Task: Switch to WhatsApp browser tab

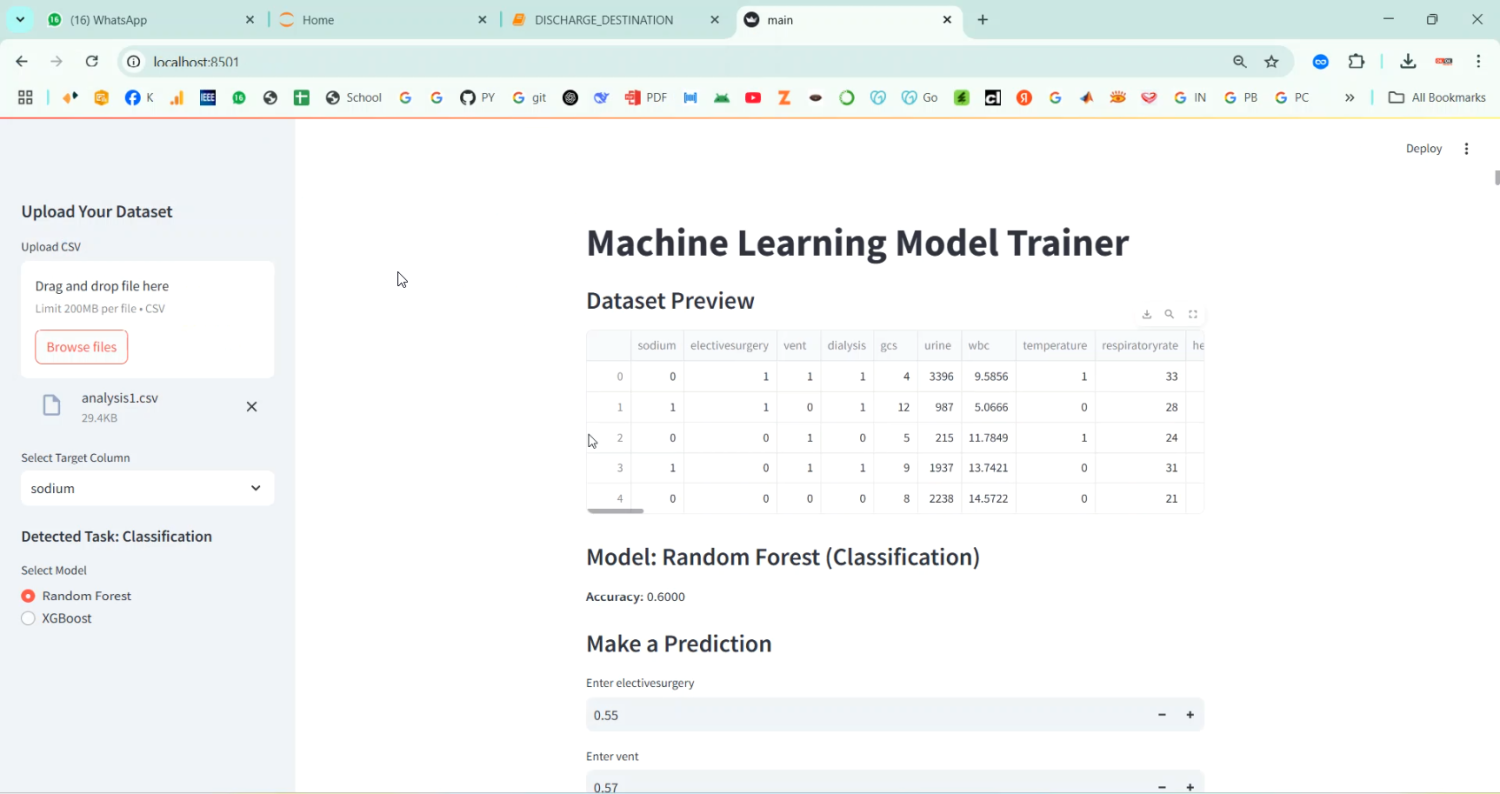Action: [x=140, y=20]
